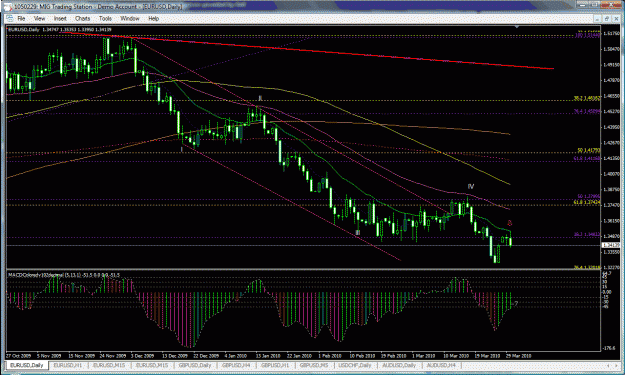
Task: Switch to the GBPUSD,H4 chart tab
Action: [236, 365]
